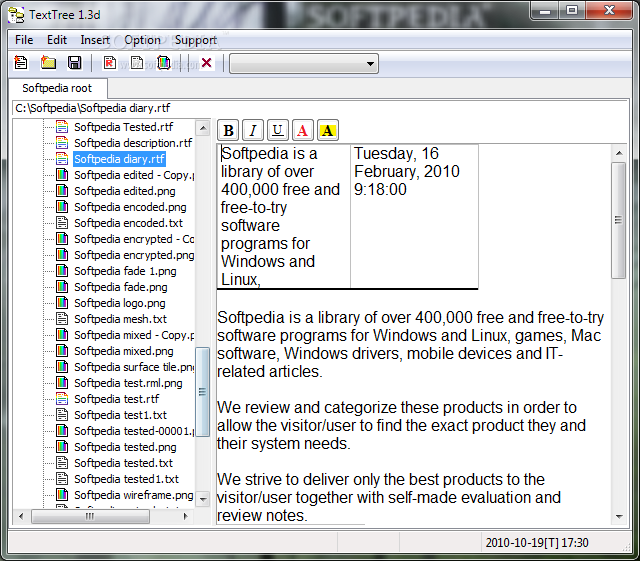This screenshot has height=561, width=640.
Task: Click tree horizontal scrollbar left arrow
Action: [x=21, y=516]
